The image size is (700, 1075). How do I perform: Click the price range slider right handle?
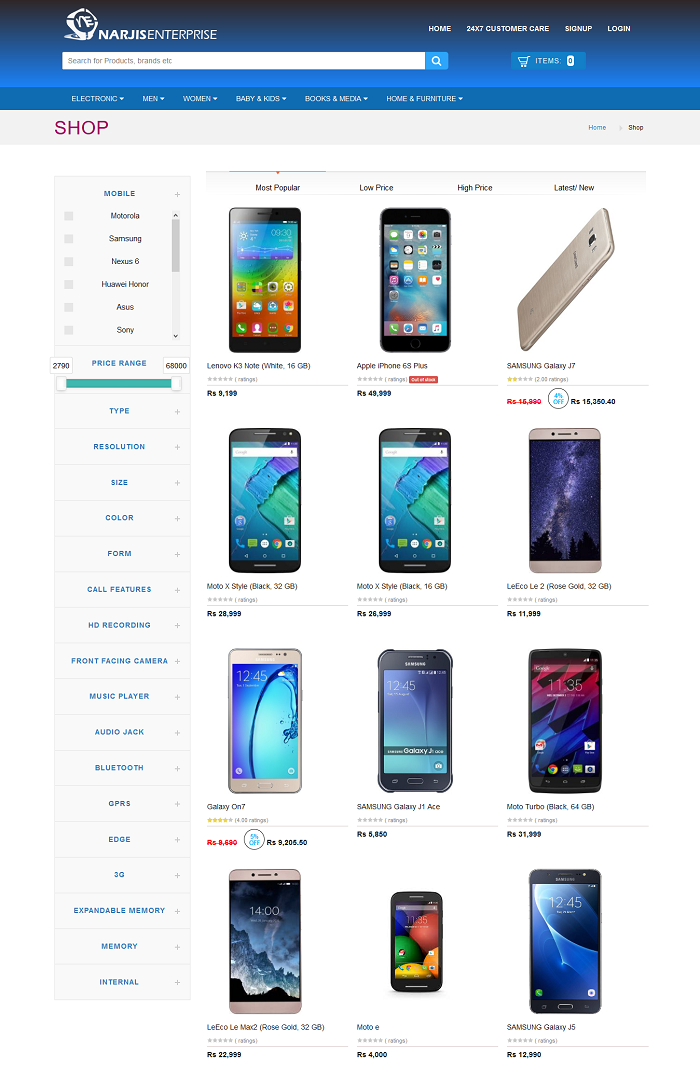pos(176,384)
